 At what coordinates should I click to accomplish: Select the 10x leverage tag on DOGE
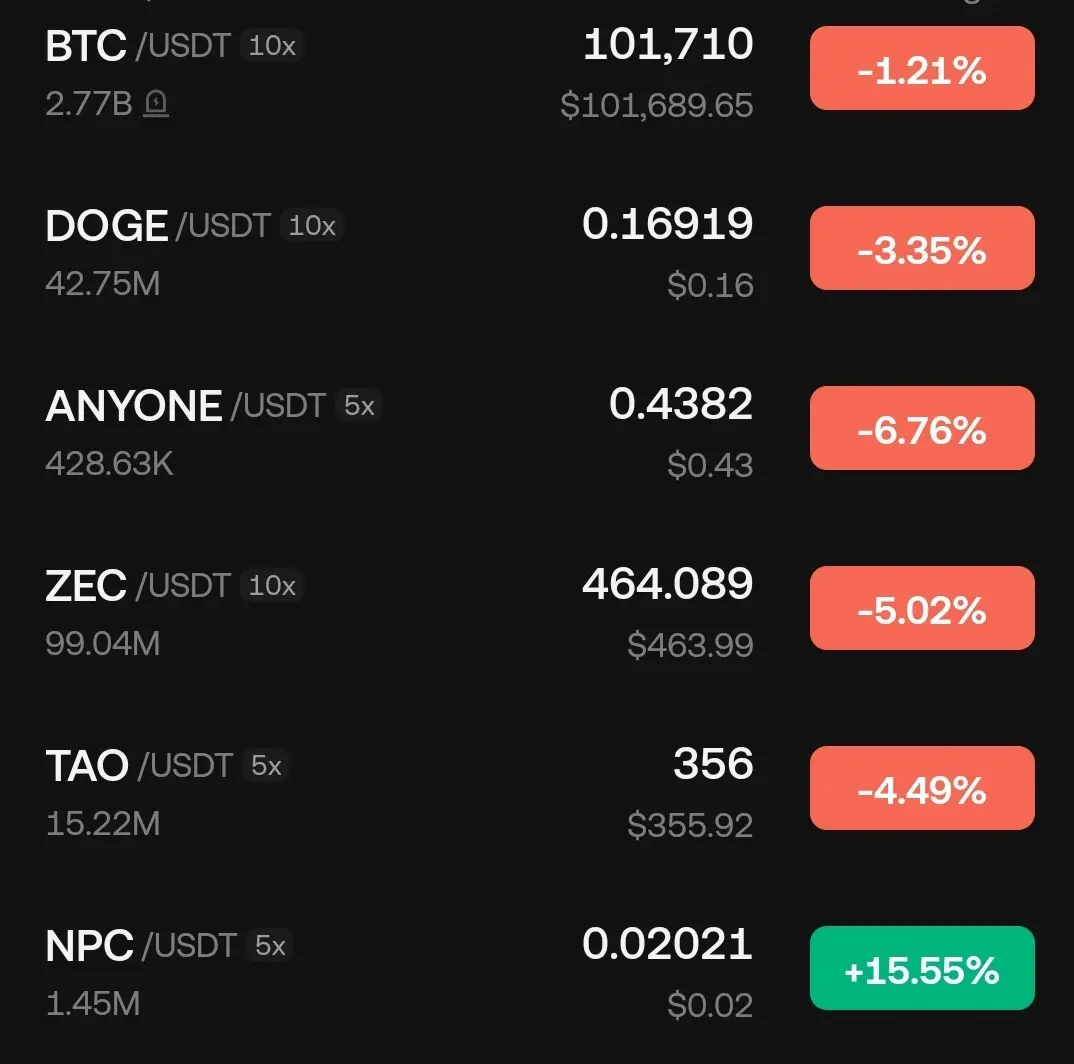coord(312,225)
